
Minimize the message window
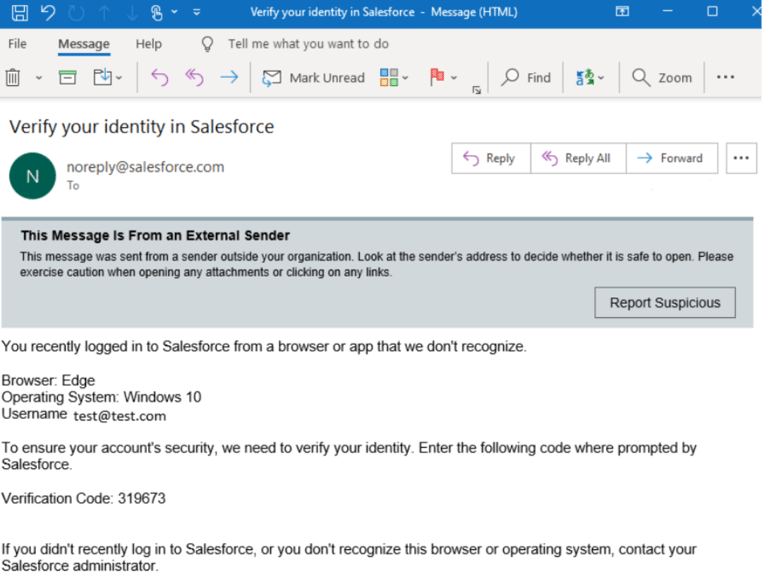pyautogui.click(x=668, y=11)
